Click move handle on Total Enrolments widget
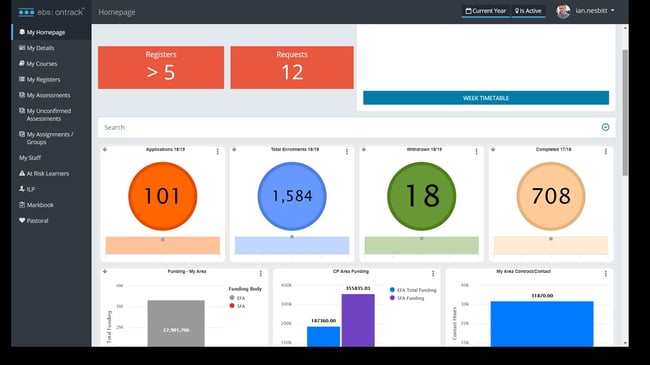 tap(234, 149)
